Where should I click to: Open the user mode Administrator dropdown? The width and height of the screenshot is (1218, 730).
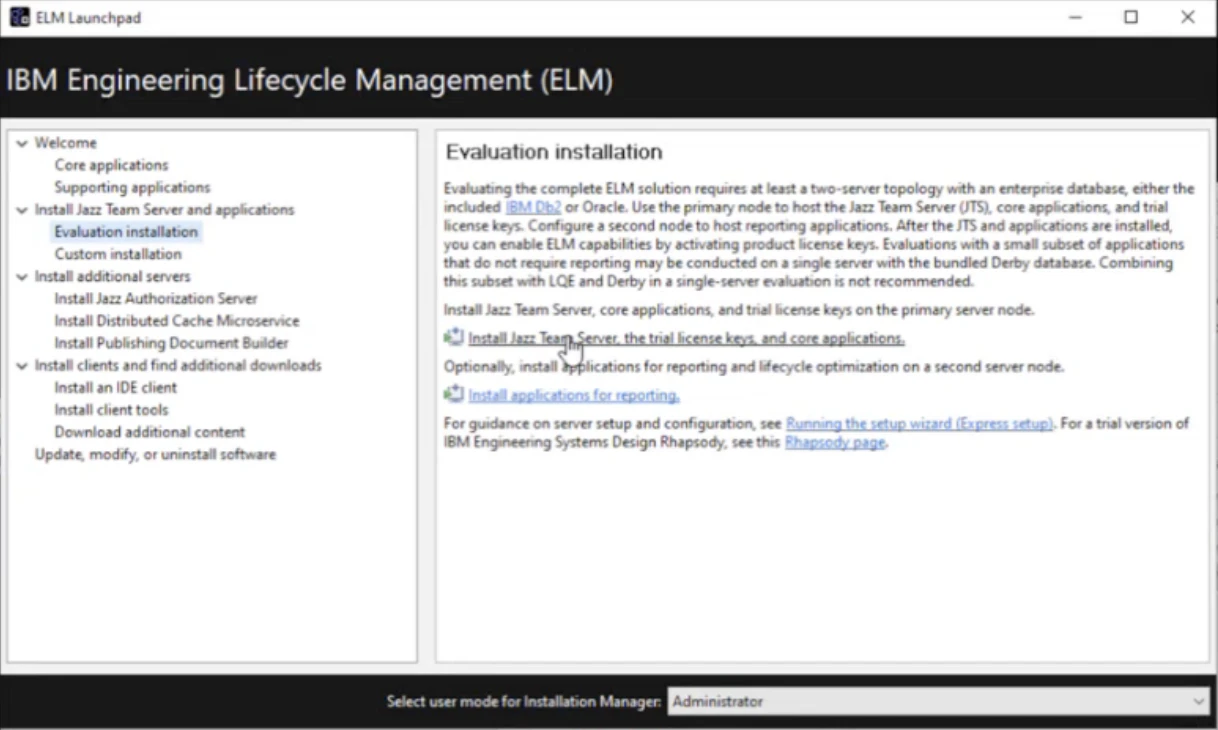click(x=939, y=702)
